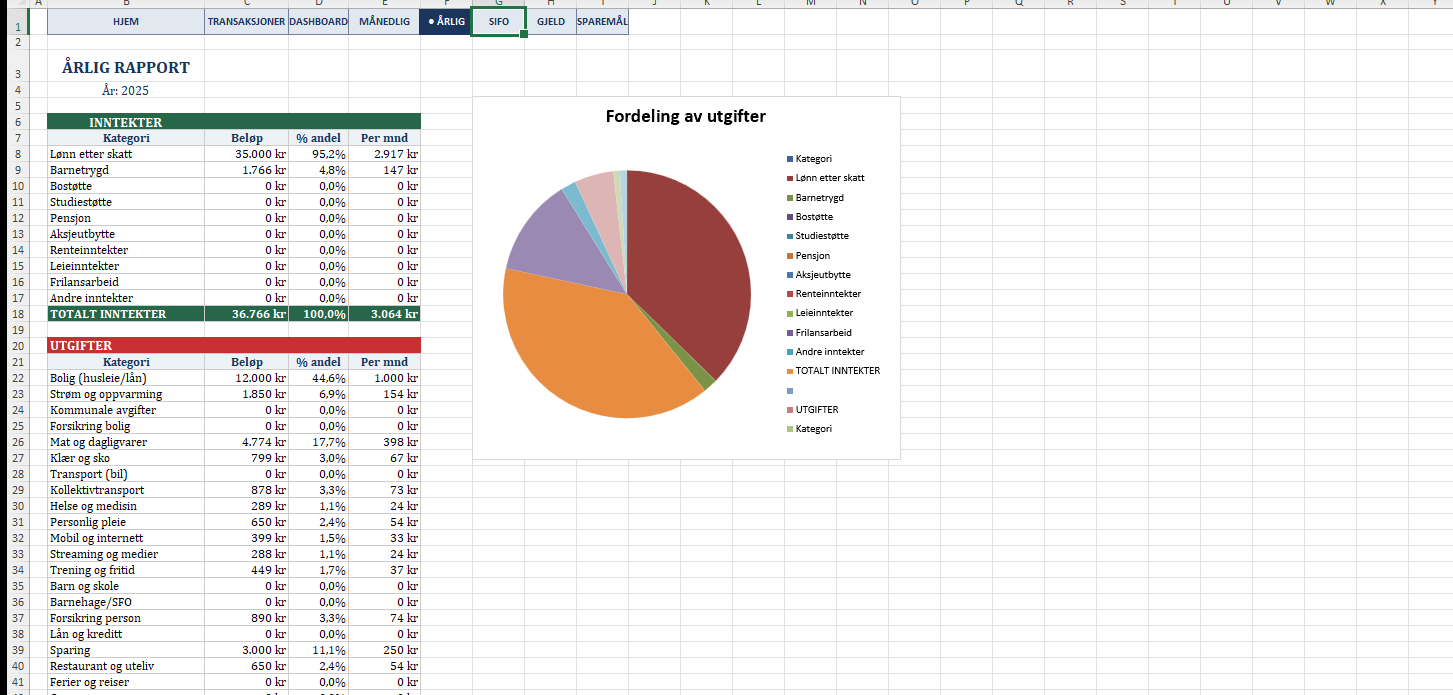Select the active ÅRLIG navigation tab
The height and width of the screenshot is (695, 1453).
pyautogui.click(x=445, y=21)
